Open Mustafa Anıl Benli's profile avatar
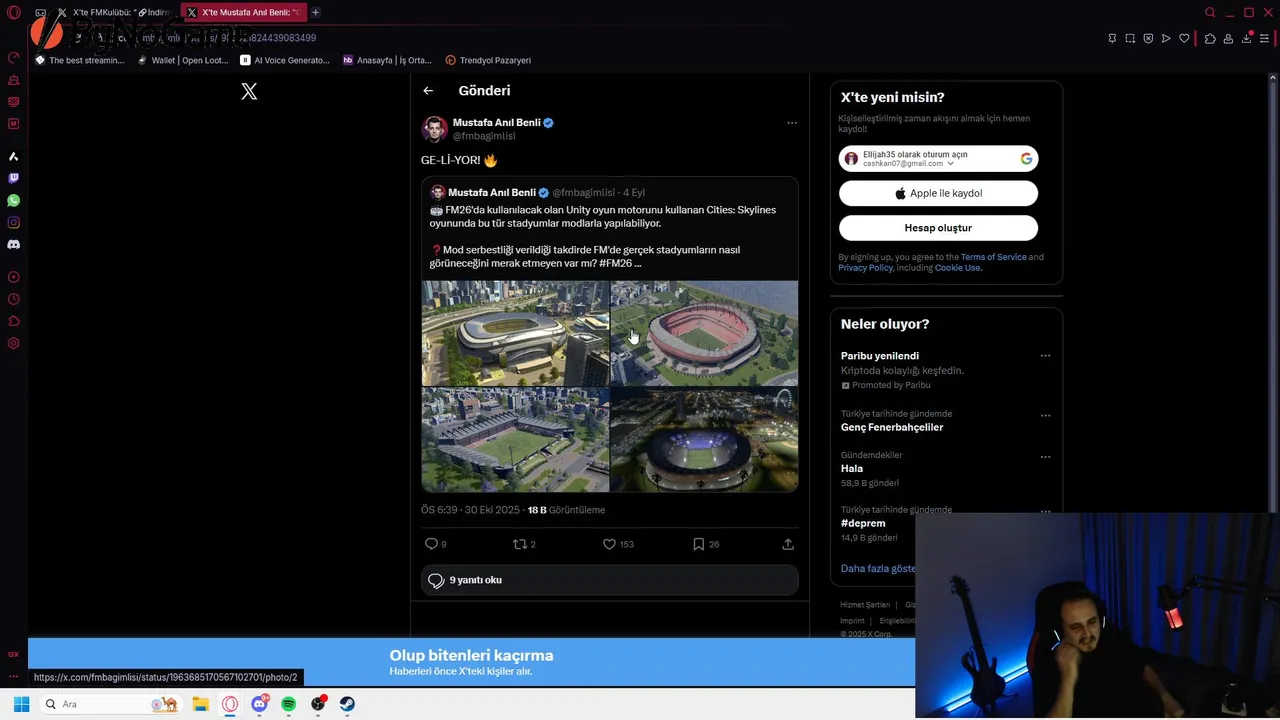This screenshot has width=1280, height=720. (x=435, y=129)
